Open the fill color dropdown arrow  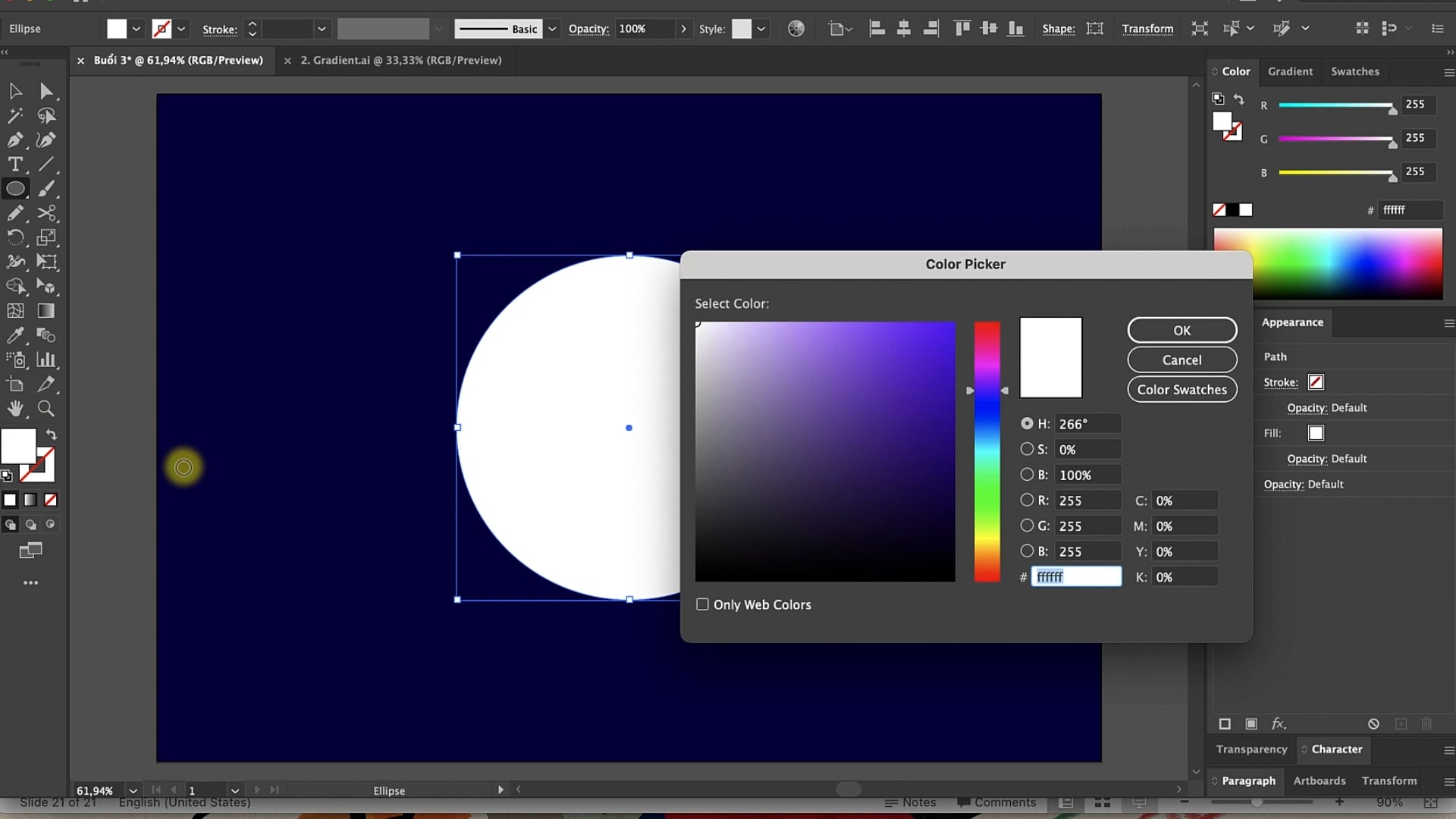click(x=136, y=29)
